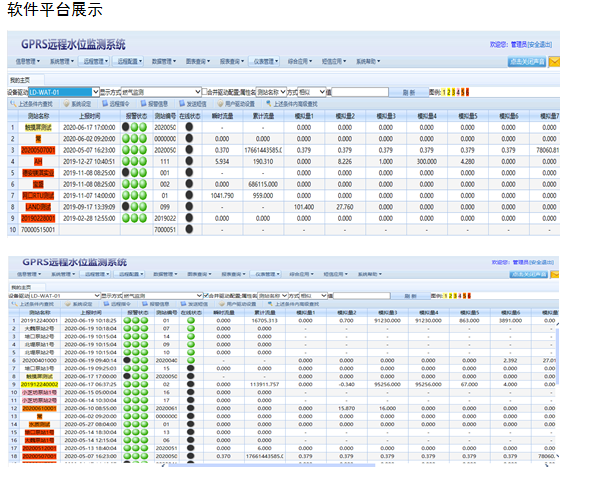Open 显示方式 dropdown in upper screenshot
Screen dimensions: 589x477
(x=162, y=92)
